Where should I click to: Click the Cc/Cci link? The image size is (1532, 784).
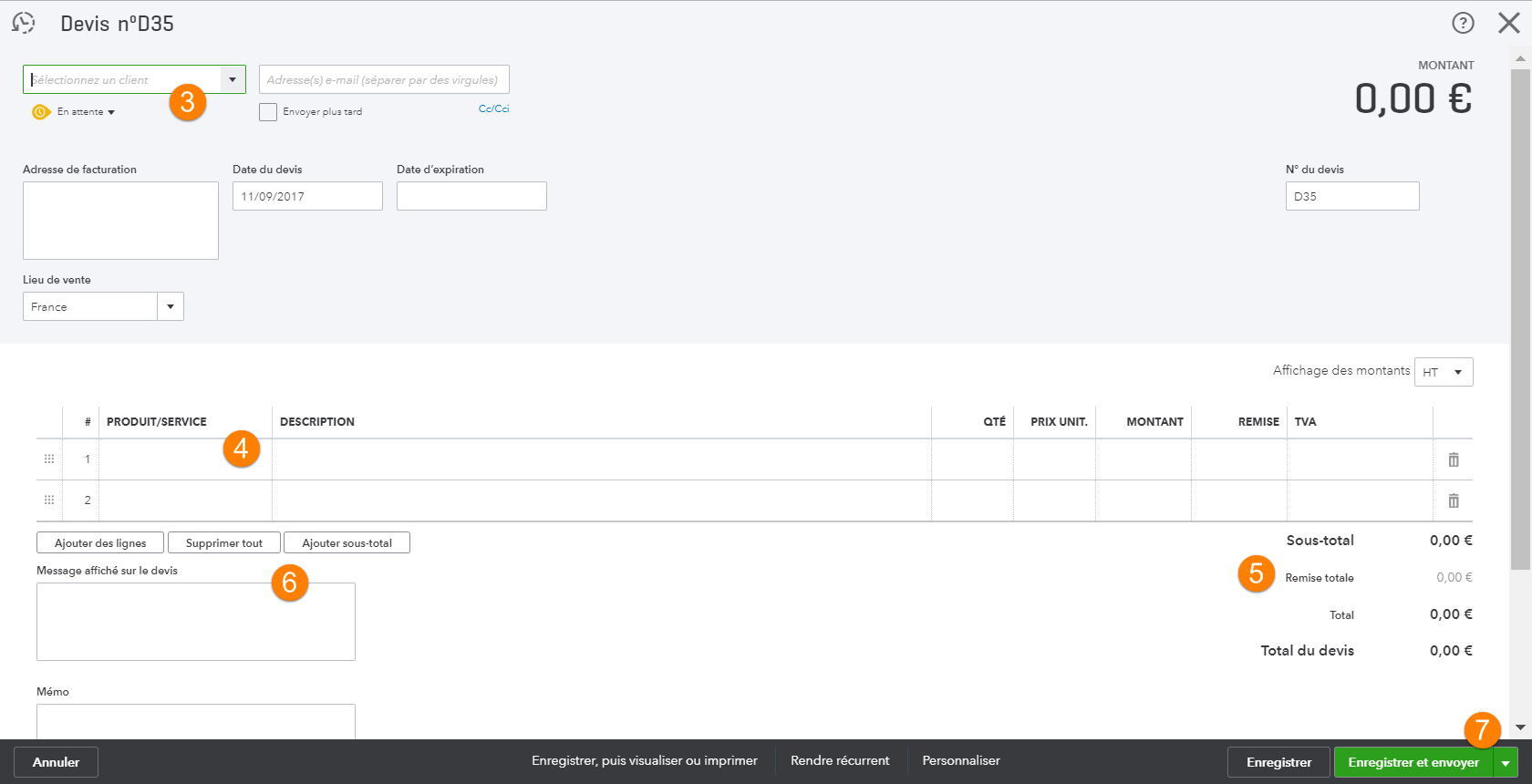click(x=493, y=108)
